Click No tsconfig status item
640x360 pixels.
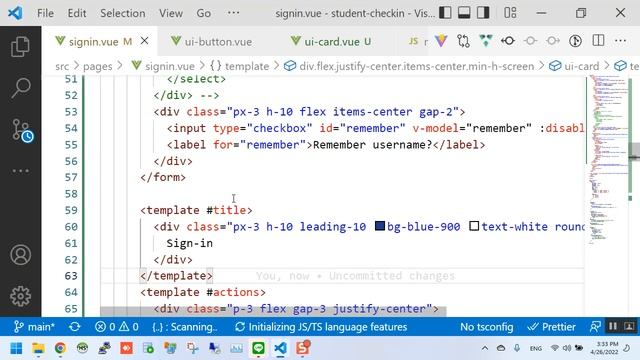487,327
